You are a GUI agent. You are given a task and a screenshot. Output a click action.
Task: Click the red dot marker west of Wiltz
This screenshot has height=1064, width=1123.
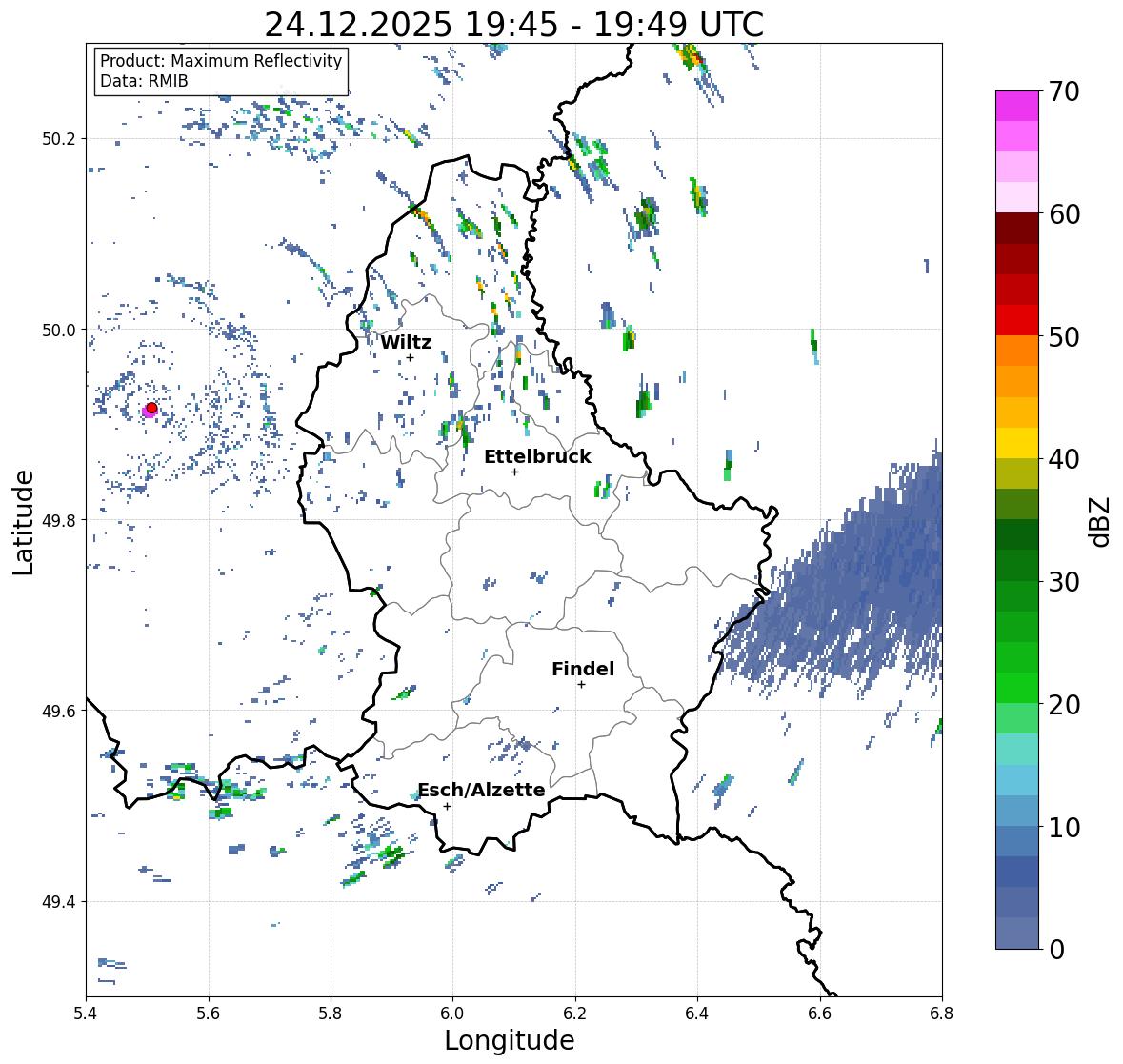click(x=151, y=408)
